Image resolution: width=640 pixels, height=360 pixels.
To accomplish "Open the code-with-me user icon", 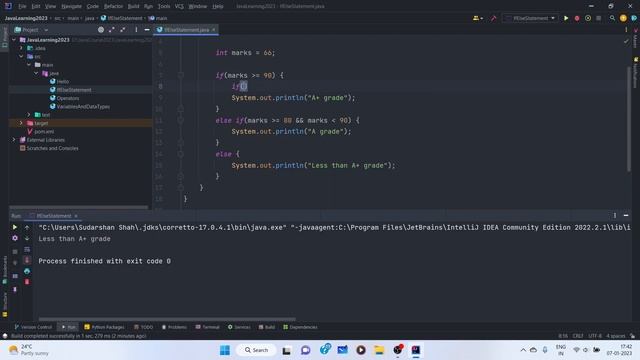I will pyautogui.click(x=477, y=18).
